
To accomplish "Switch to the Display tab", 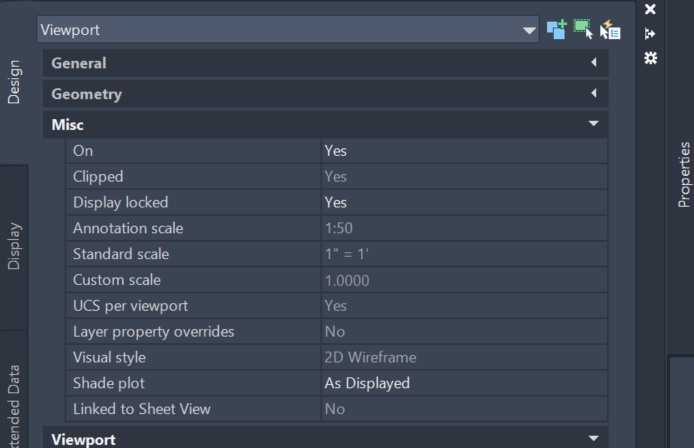I will 14,246.
